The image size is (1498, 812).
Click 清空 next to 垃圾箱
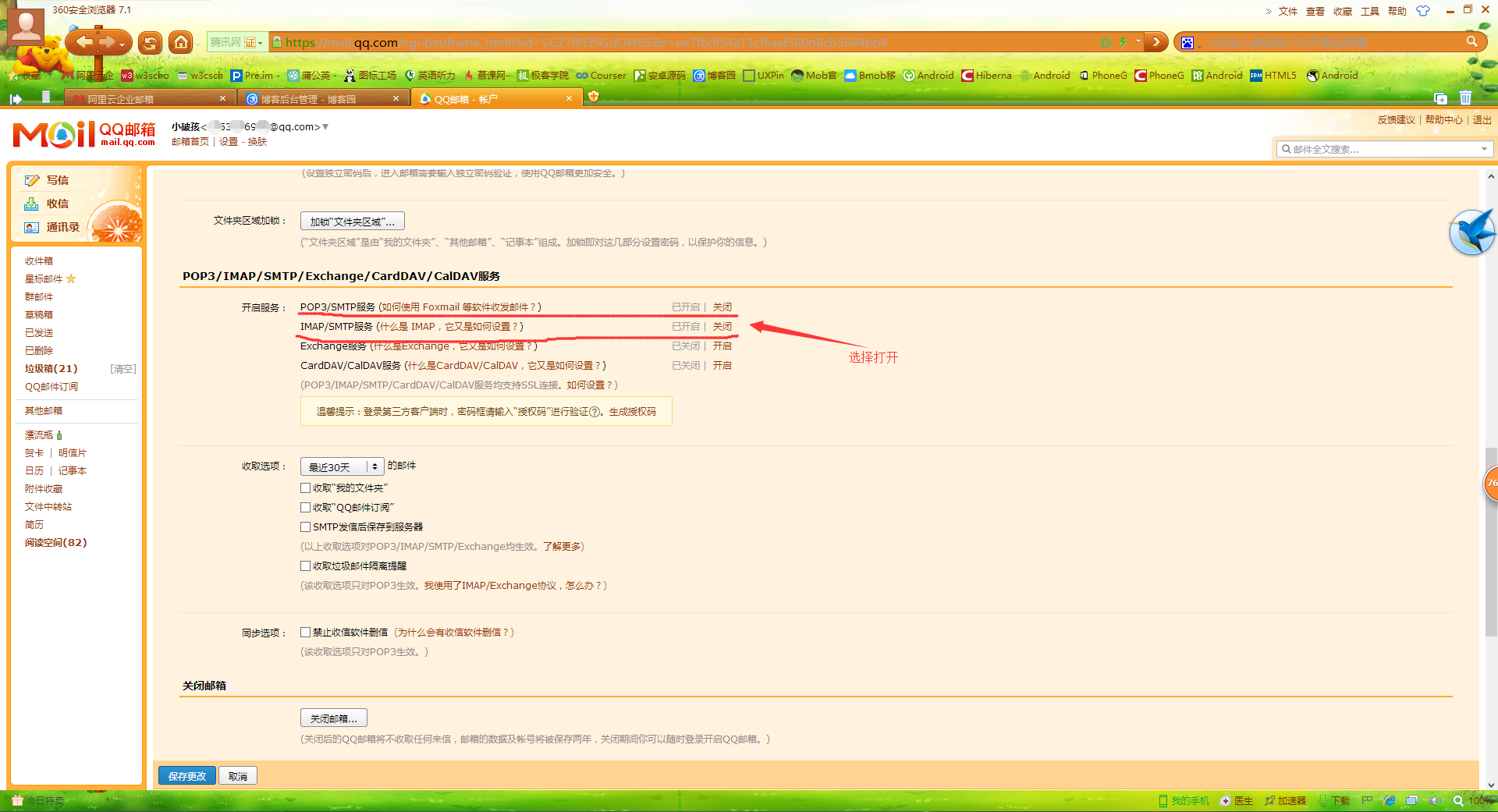coord(123,368)
